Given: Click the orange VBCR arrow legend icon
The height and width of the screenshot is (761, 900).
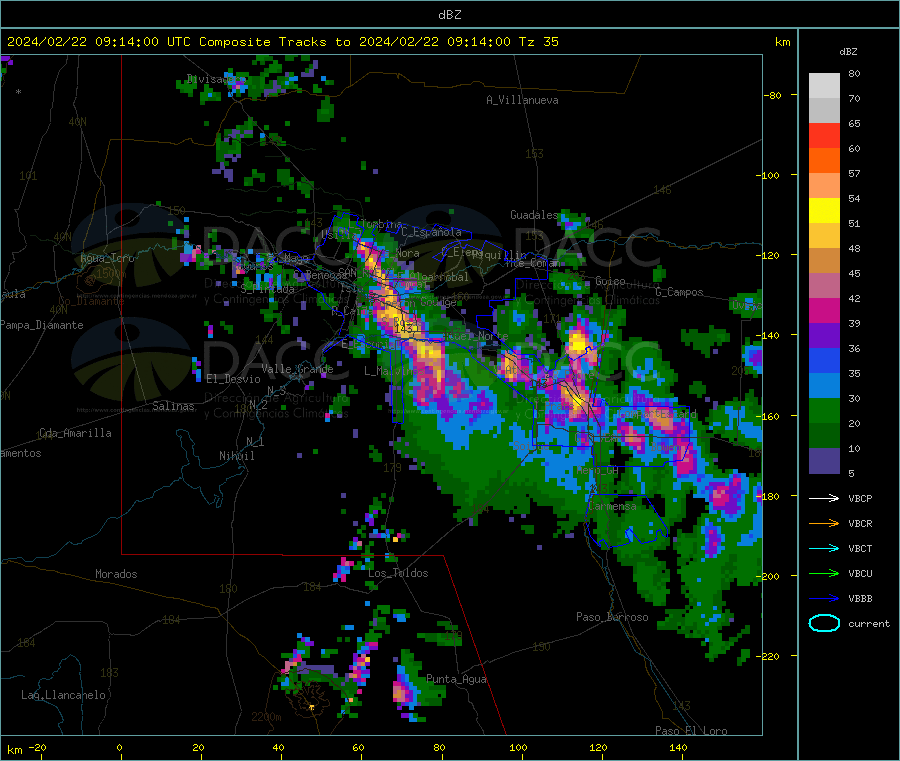Looking at the screenshot, I should pyautogui.click(x=824, y=523).
